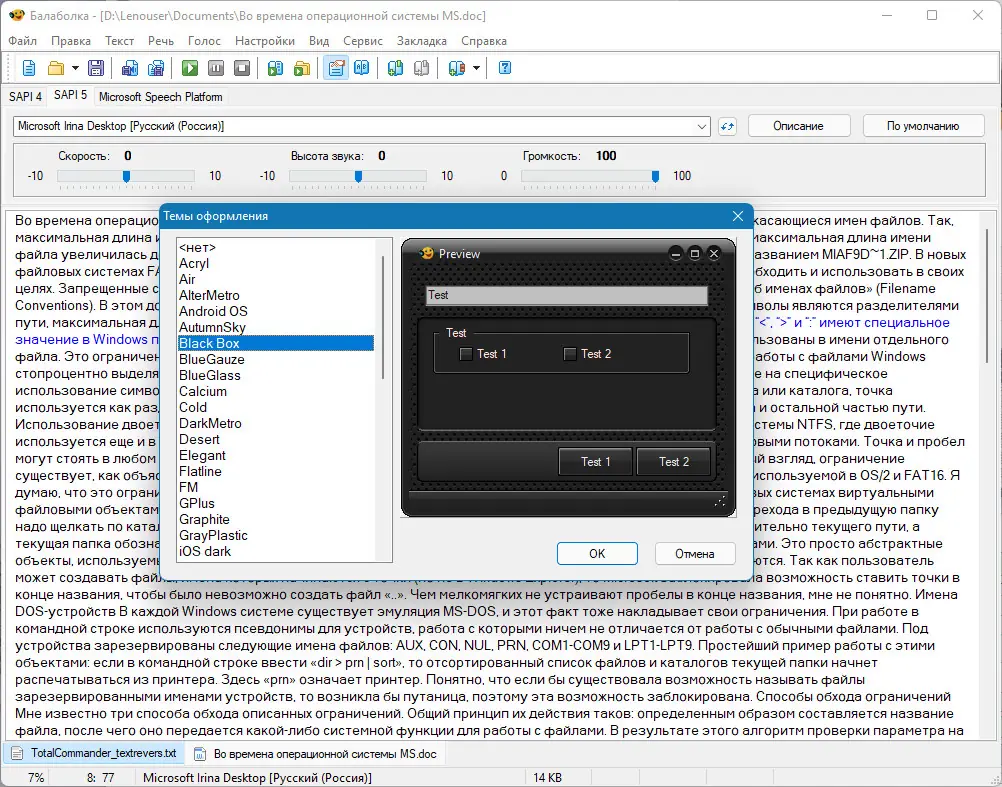This screenshot has height=787, width=1002.
Task: Open the Вид menu
Action: [319, 41]
